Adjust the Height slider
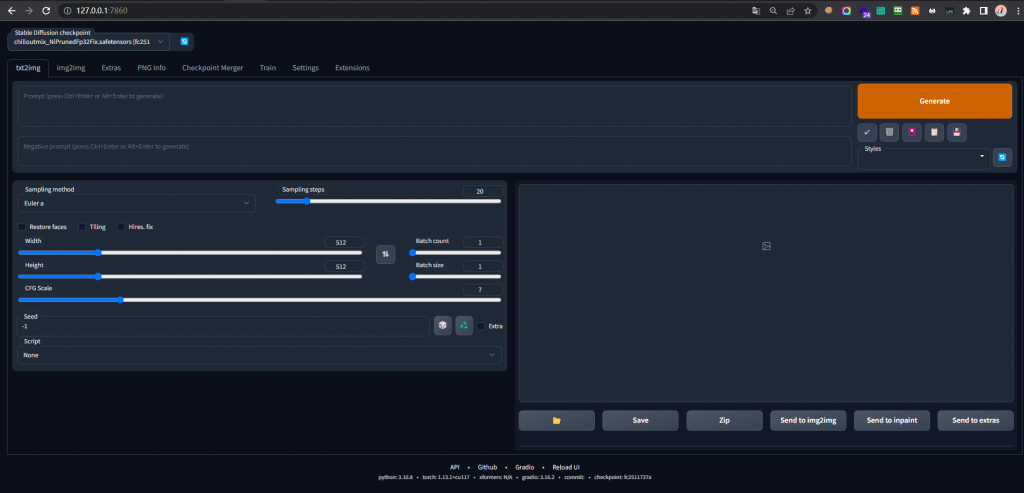The image size is (1024, 493). coord(190,276)
